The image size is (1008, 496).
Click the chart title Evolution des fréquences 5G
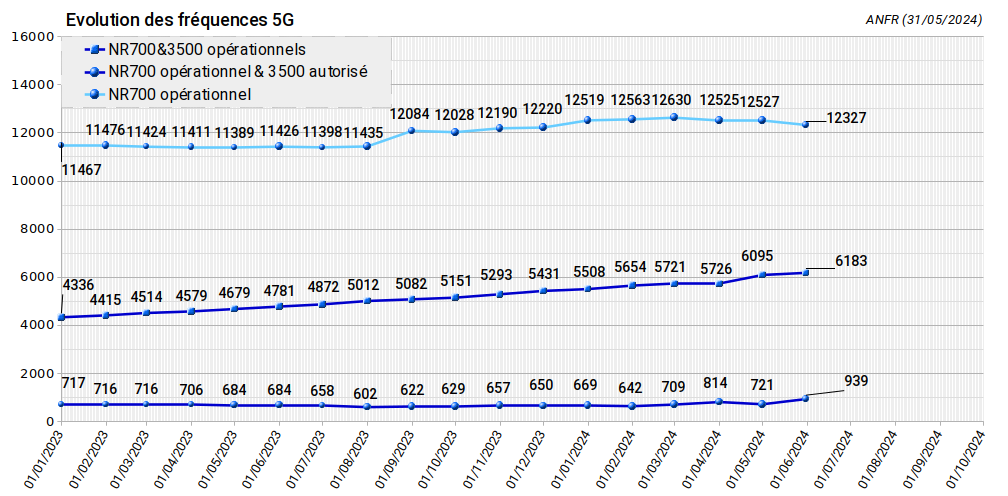tap(180, 20)
